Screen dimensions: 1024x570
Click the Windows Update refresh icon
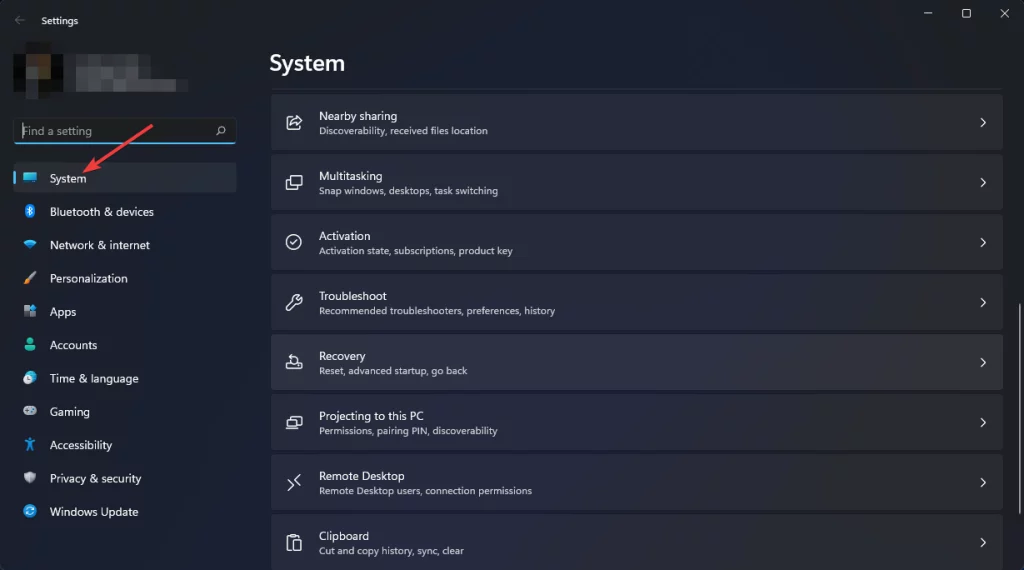(30, 511)
